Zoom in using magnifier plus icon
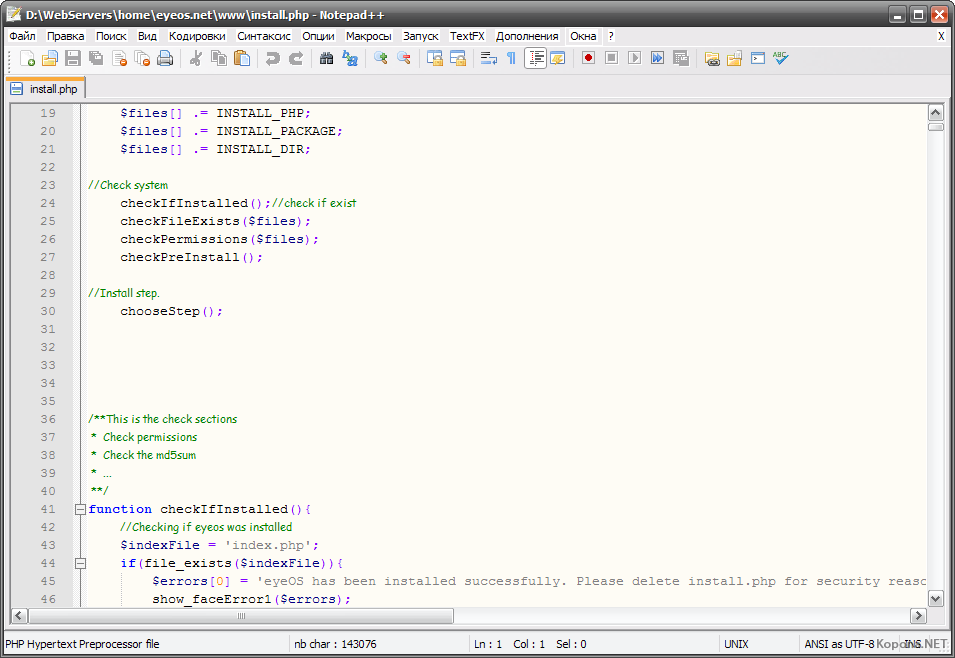This screenshot has width=955, height=658. click(381, 58)
